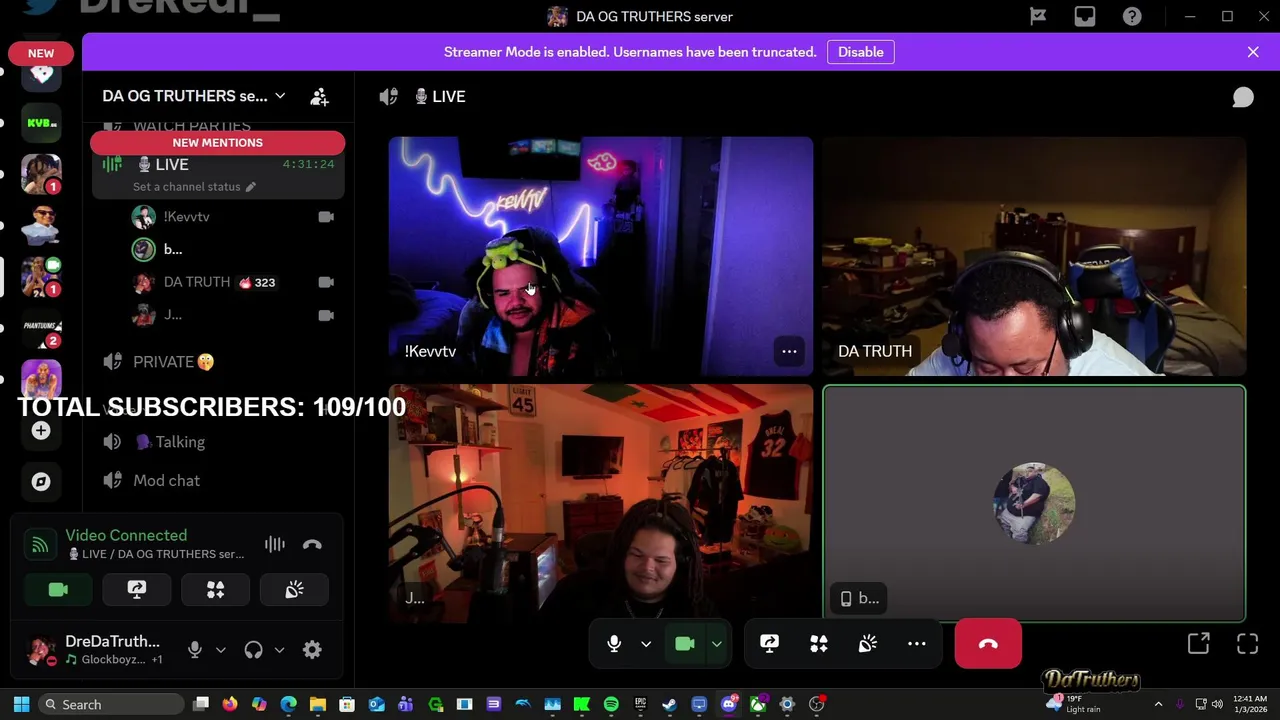Open the Help question mark icon

tap(1132, 16)
